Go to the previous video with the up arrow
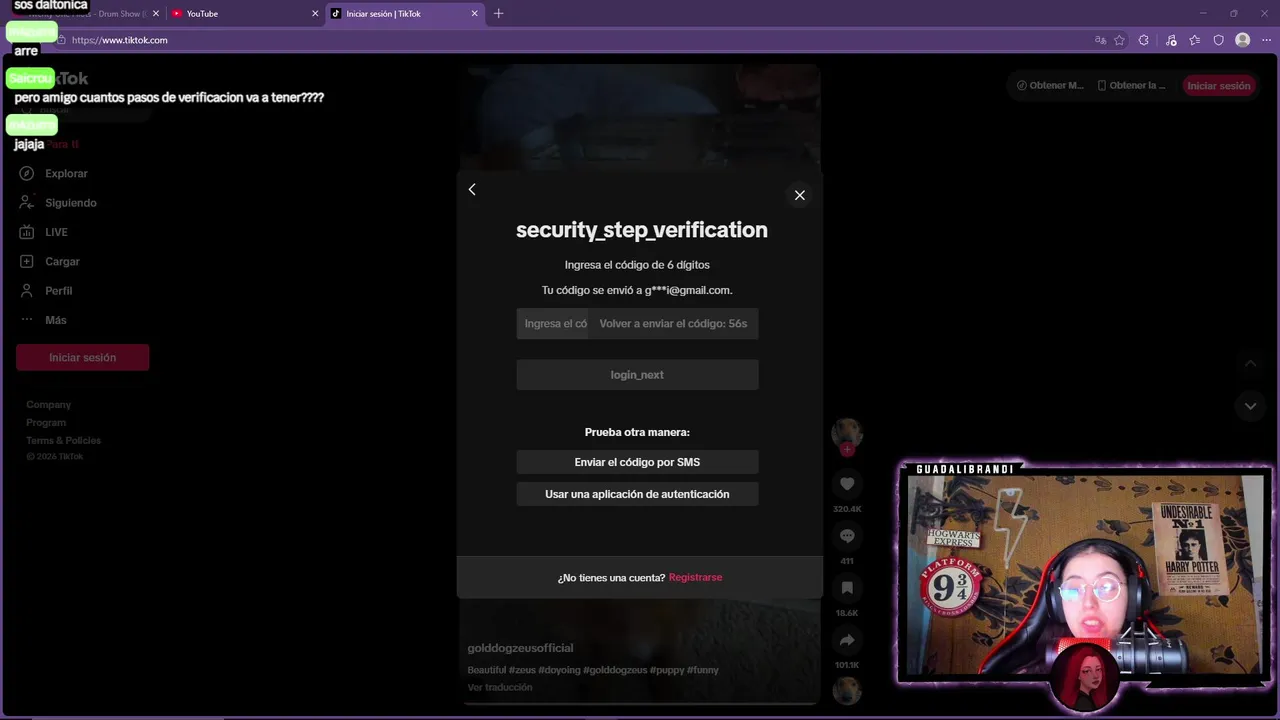 [1250, 363]
